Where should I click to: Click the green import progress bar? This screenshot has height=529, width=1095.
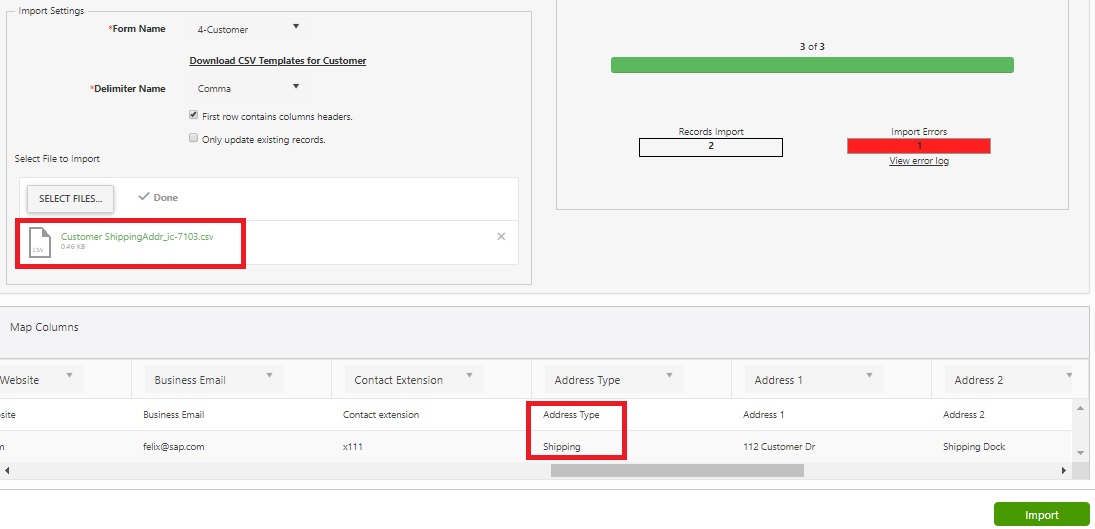tap(812, 65)
